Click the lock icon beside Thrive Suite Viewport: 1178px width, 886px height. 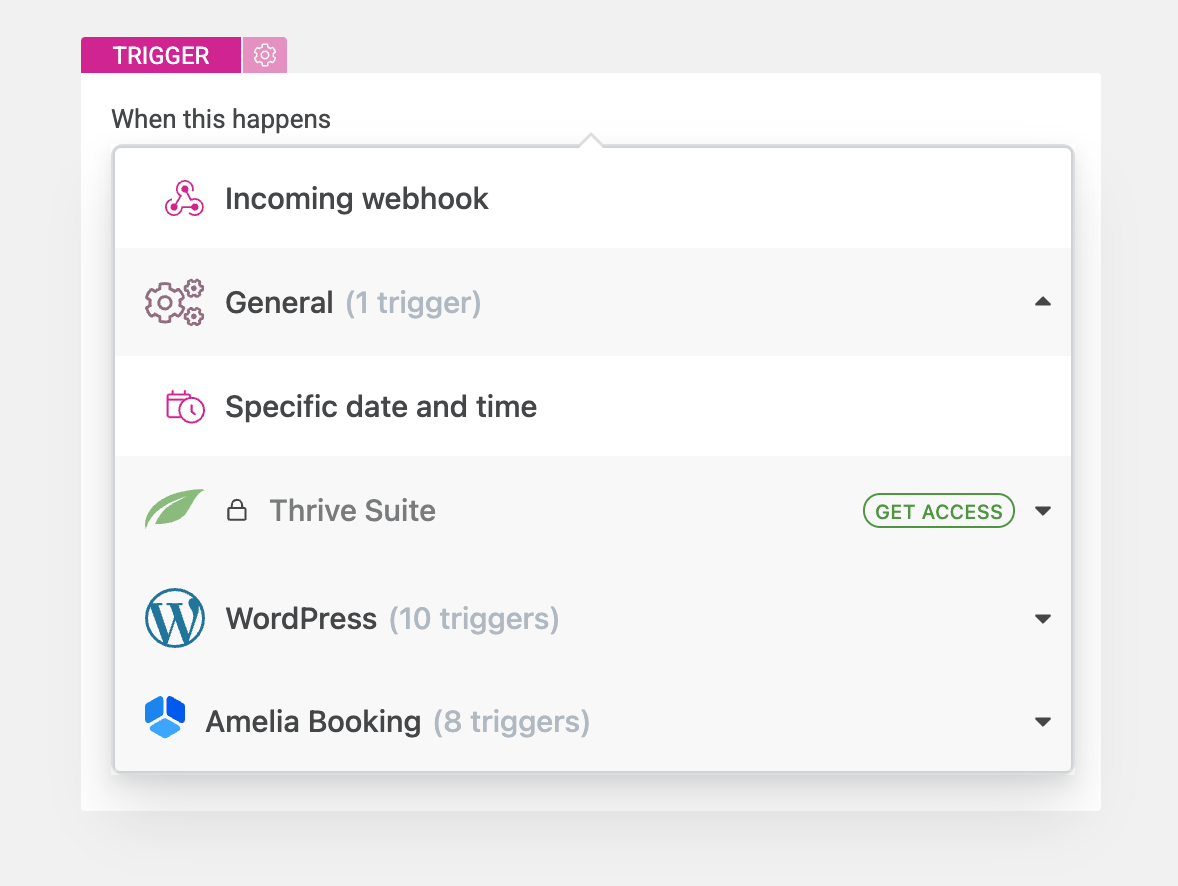coord(237,511)
